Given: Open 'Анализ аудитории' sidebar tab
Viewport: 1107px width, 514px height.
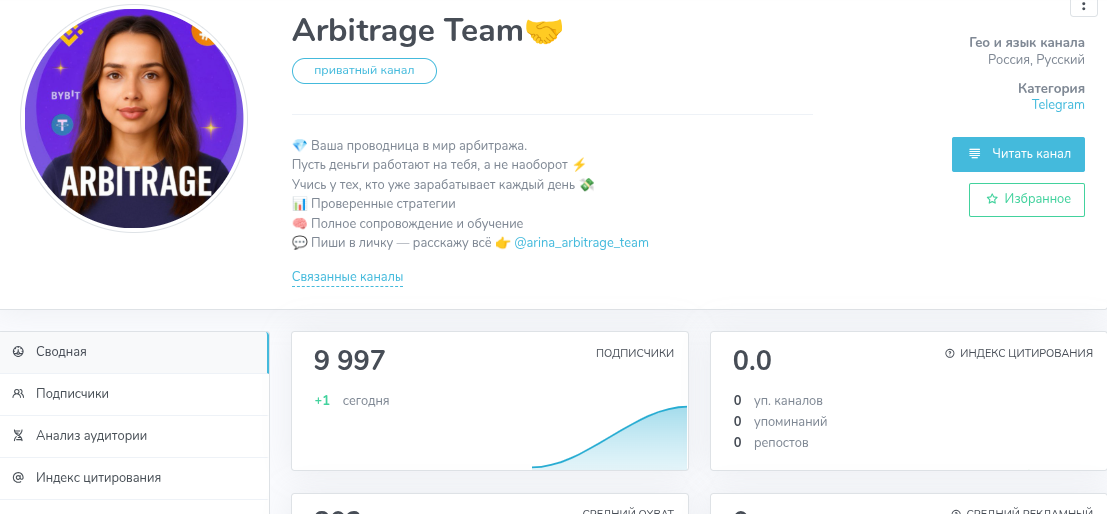Looking at the screenshot, I should [x=134, y=436].
